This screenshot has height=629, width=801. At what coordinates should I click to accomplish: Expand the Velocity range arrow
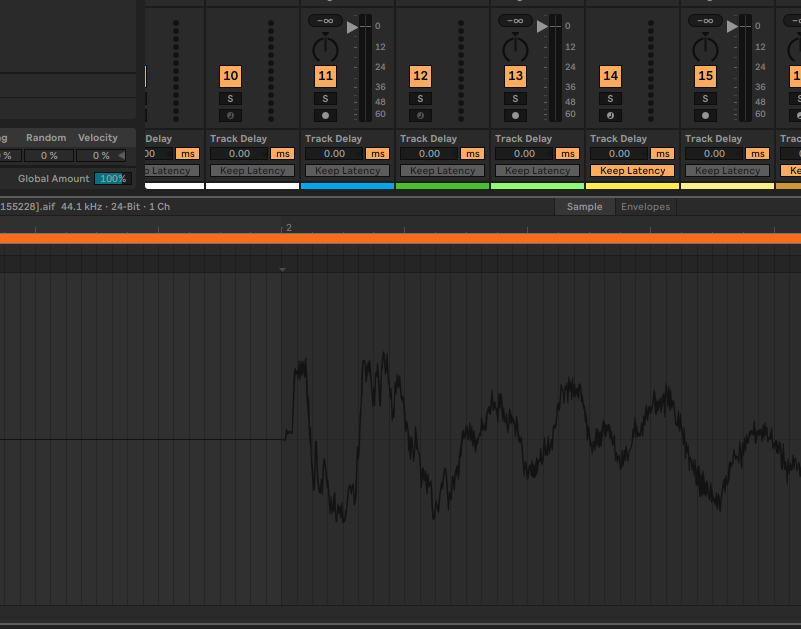click(122, 155)
